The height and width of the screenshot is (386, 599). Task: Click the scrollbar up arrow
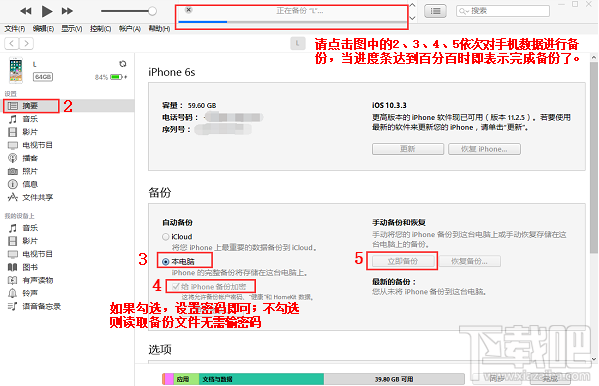click(594, 57)
